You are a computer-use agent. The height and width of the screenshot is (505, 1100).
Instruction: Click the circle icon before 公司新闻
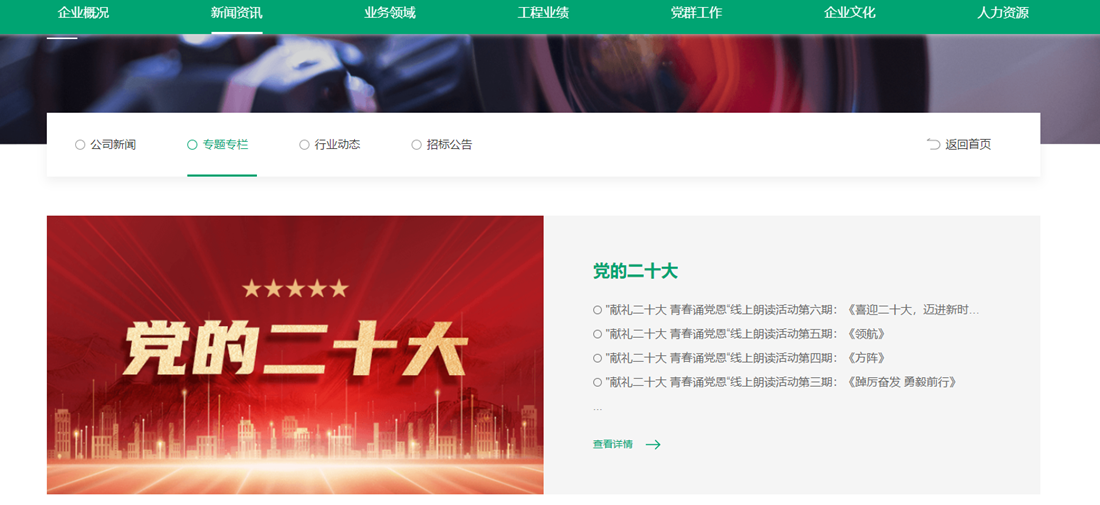pyautogui.click(x=80, y=144)
